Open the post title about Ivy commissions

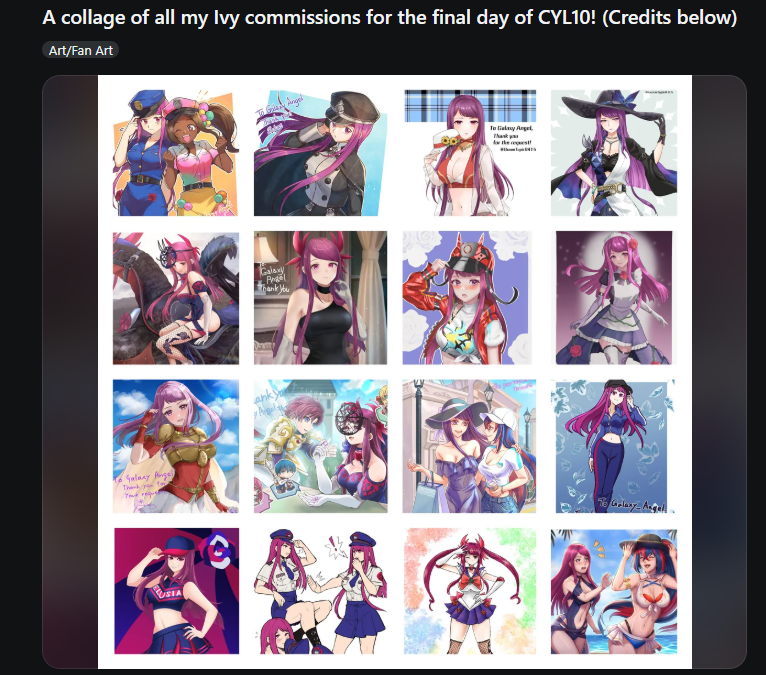[389, 18]
